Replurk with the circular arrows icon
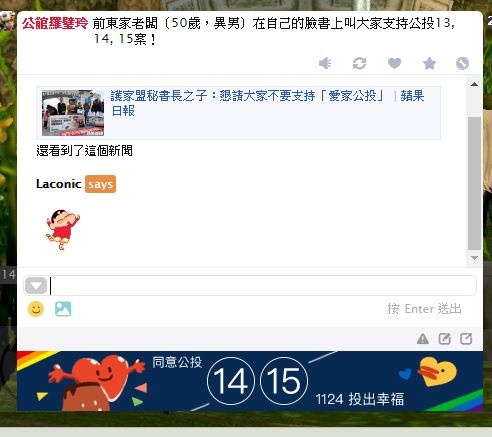The height and width of the screenshot is (437, 492). click(359, 63)
